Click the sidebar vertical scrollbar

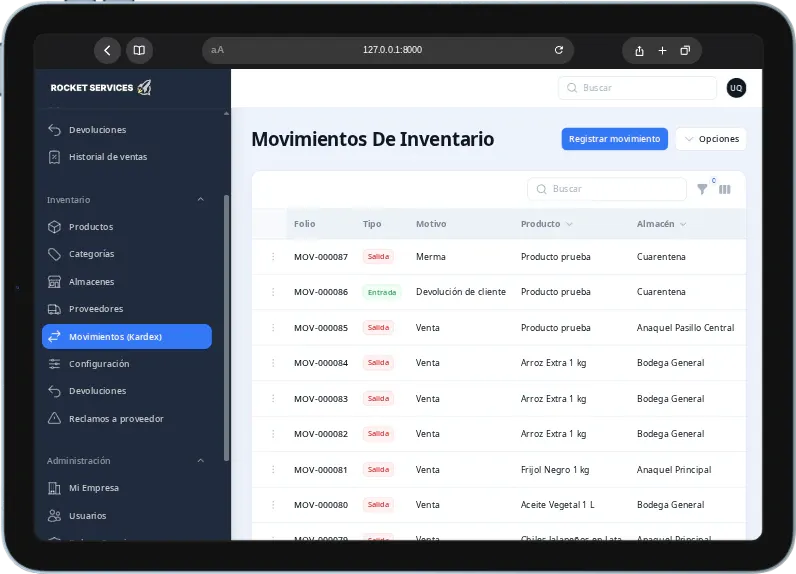[226, 327]
